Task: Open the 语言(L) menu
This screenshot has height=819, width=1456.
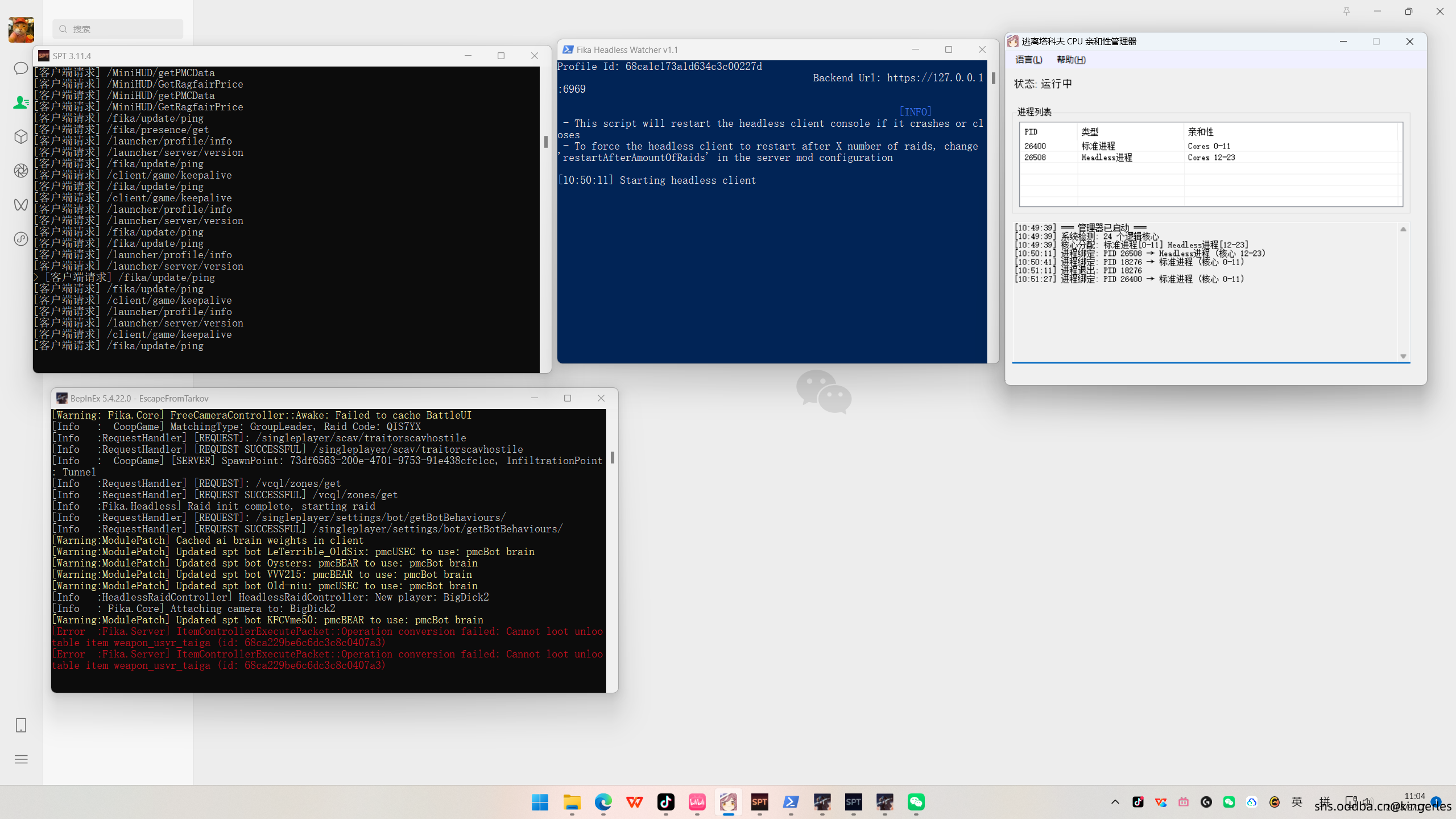Action: click(x=1029, y=60)
